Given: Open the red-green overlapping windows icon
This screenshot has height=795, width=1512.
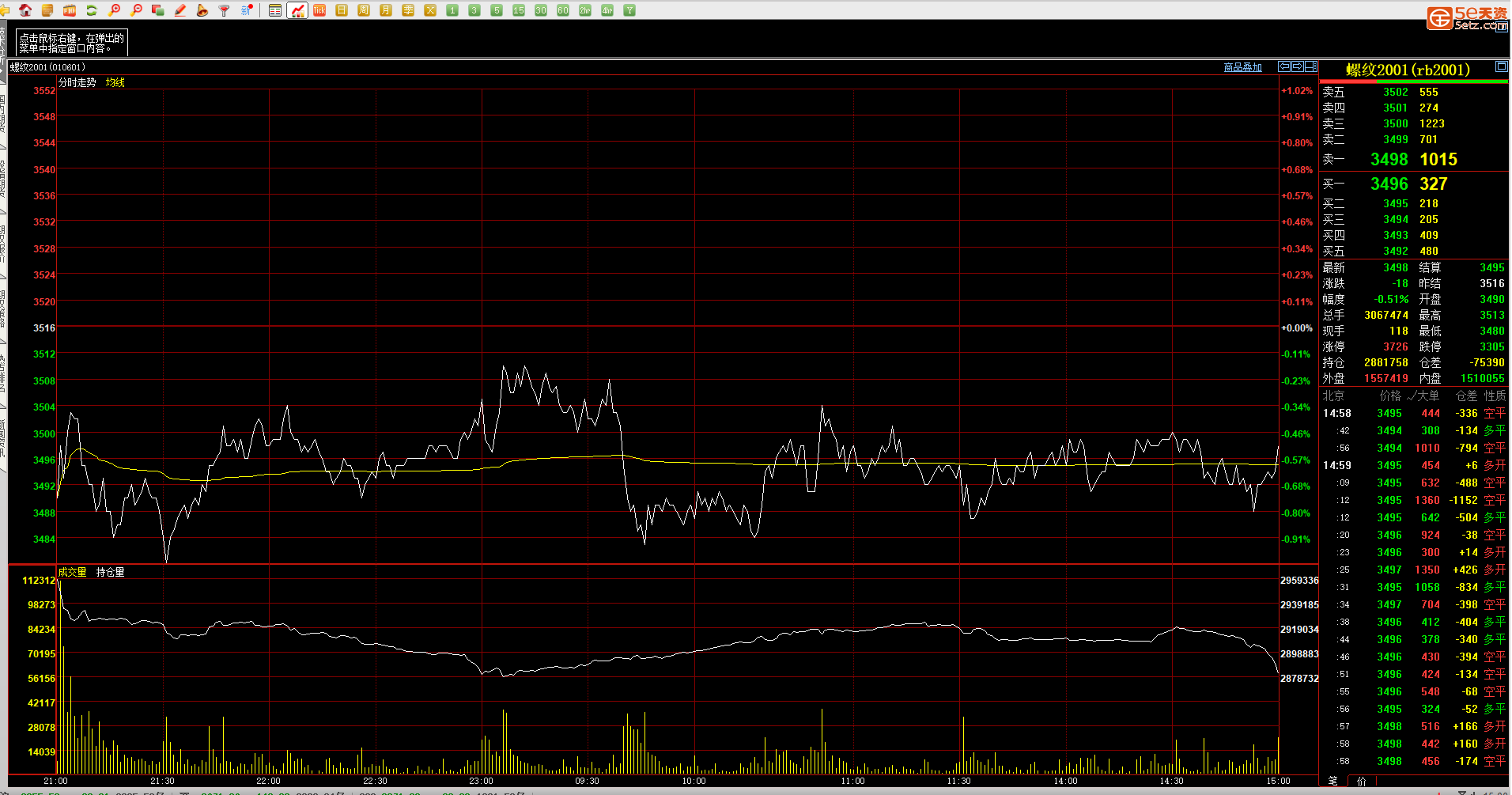Looking at the screenshot, I should pos(158,10).
